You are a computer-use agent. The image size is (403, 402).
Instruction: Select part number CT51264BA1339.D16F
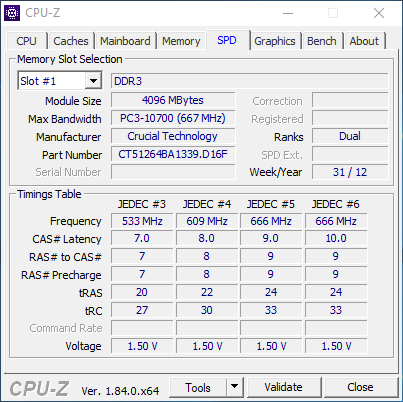coord(173,154)
